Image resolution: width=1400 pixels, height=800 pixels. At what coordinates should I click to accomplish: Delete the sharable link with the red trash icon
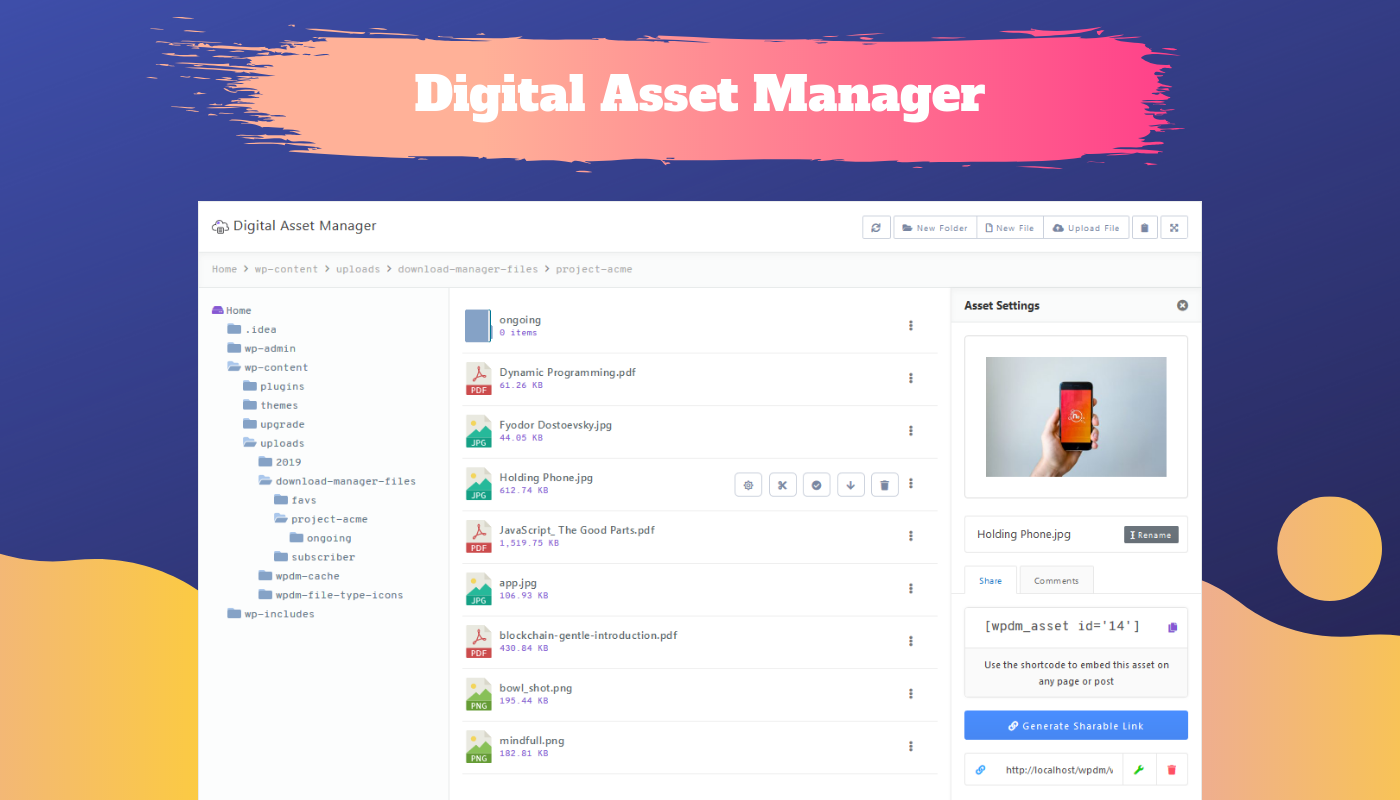click(1171, 769)
